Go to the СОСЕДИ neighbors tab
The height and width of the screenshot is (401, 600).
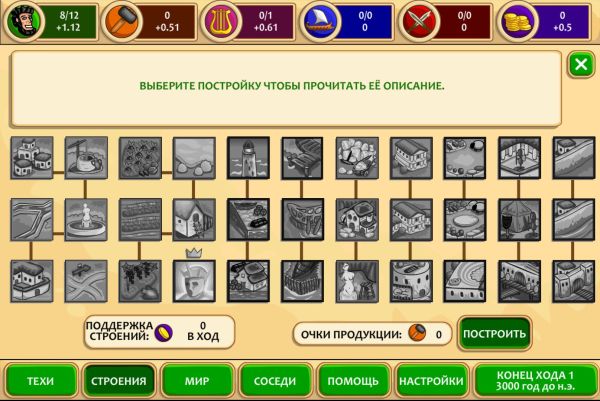275,381
